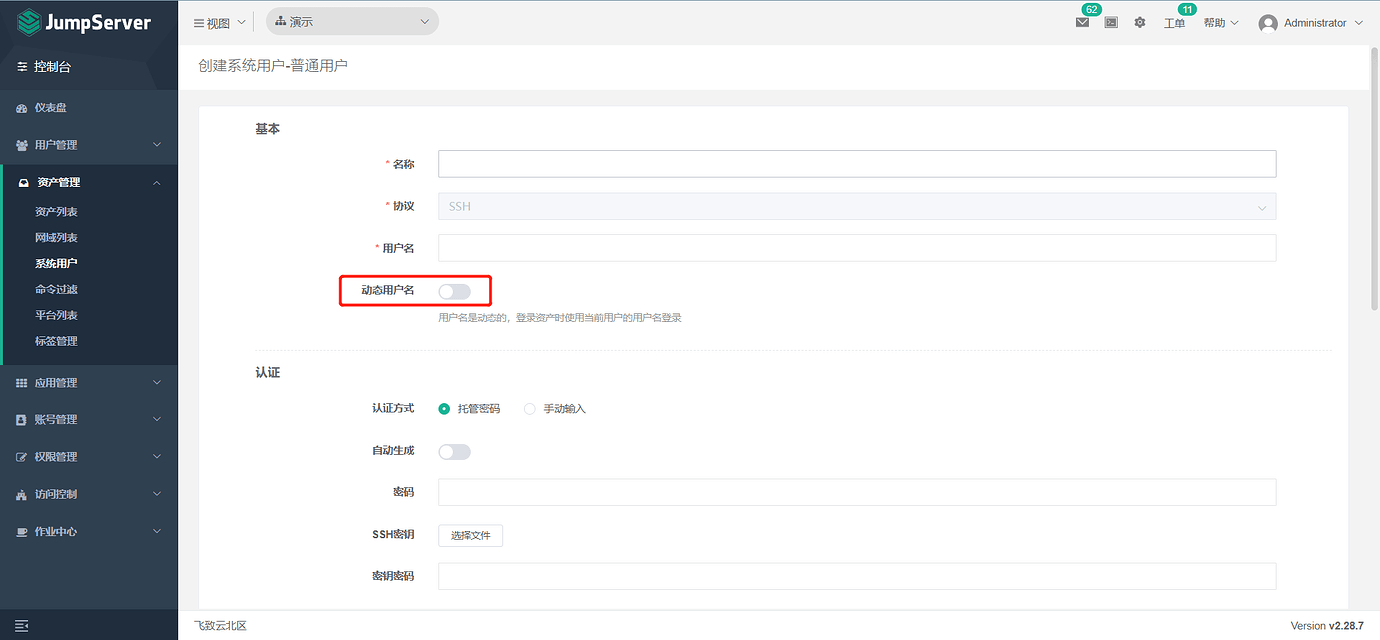Open system settings gear icon
The width and height of the screenshot is (1380, 640).
point(1140,22)
